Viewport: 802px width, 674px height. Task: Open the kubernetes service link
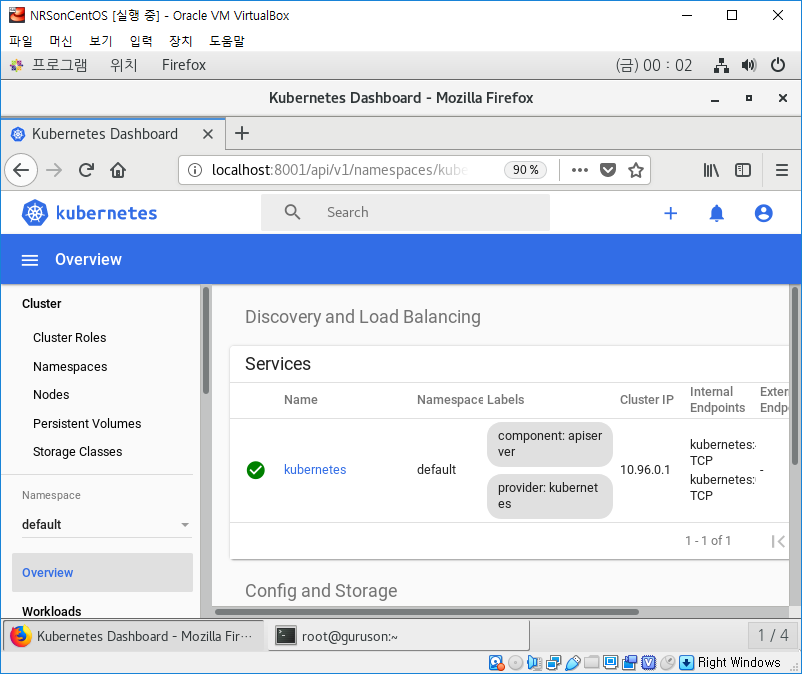coord(315,470)
